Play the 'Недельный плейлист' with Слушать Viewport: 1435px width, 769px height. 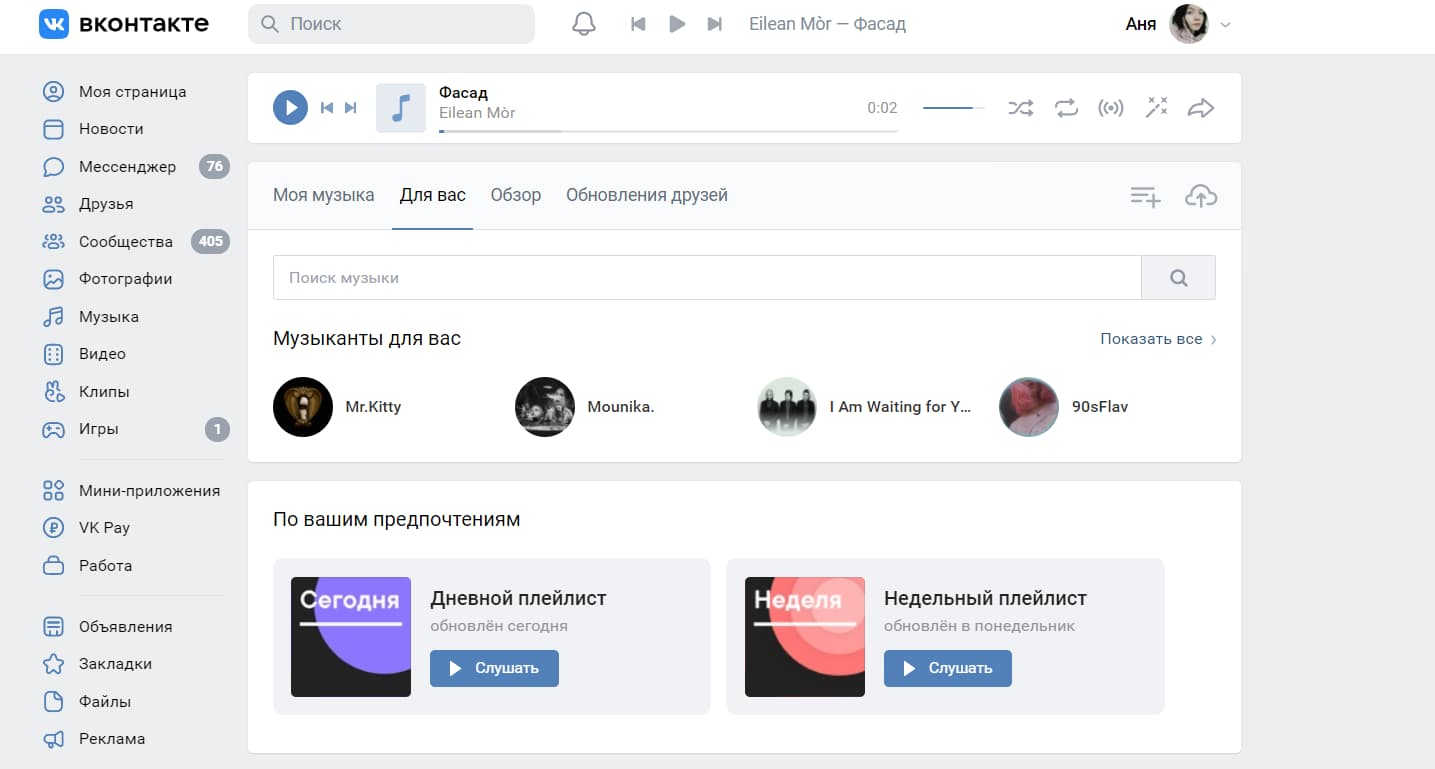click(x=947, y=668)
